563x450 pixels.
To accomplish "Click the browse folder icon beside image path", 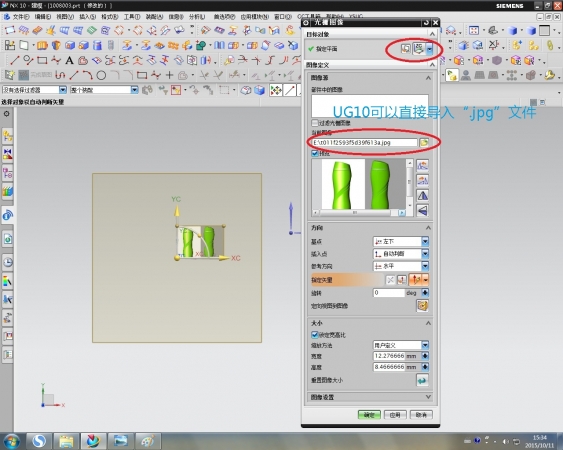I will point(424,143).
